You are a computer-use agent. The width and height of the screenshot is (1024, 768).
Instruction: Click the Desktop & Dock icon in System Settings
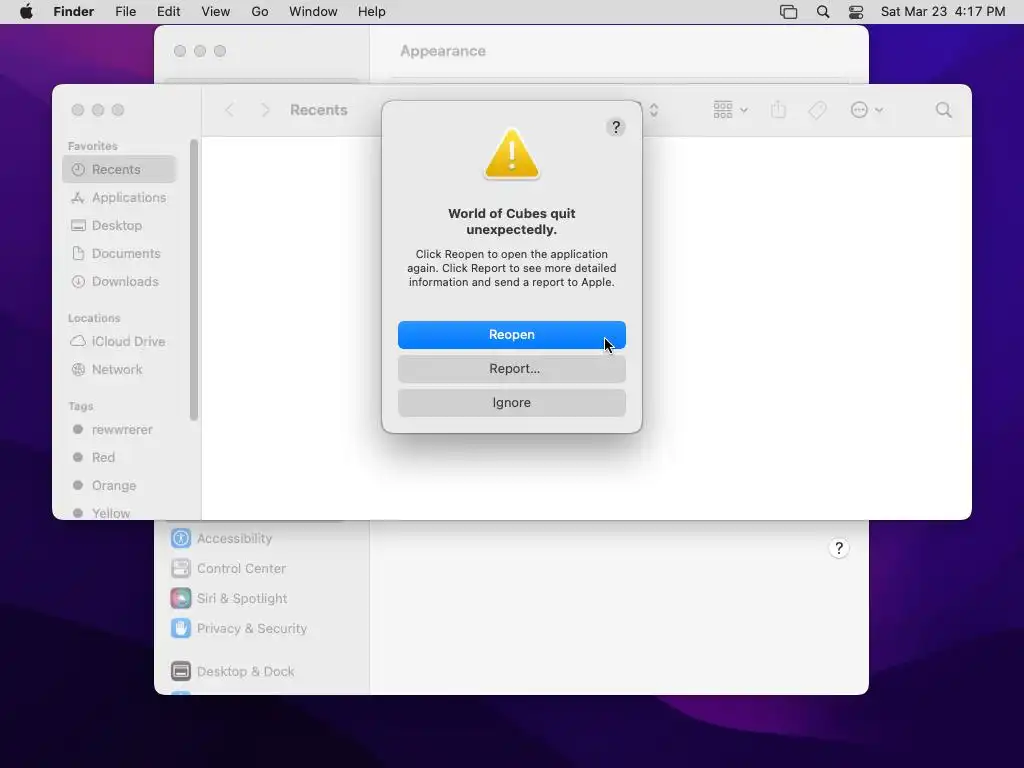pos(181,671)
